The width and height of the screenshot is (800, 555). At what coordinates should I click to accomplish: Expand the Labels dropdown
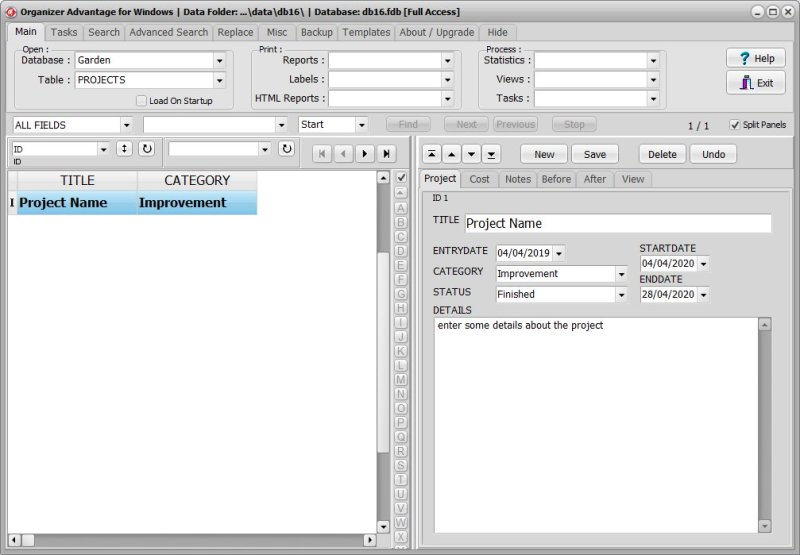tap(447, 80)
